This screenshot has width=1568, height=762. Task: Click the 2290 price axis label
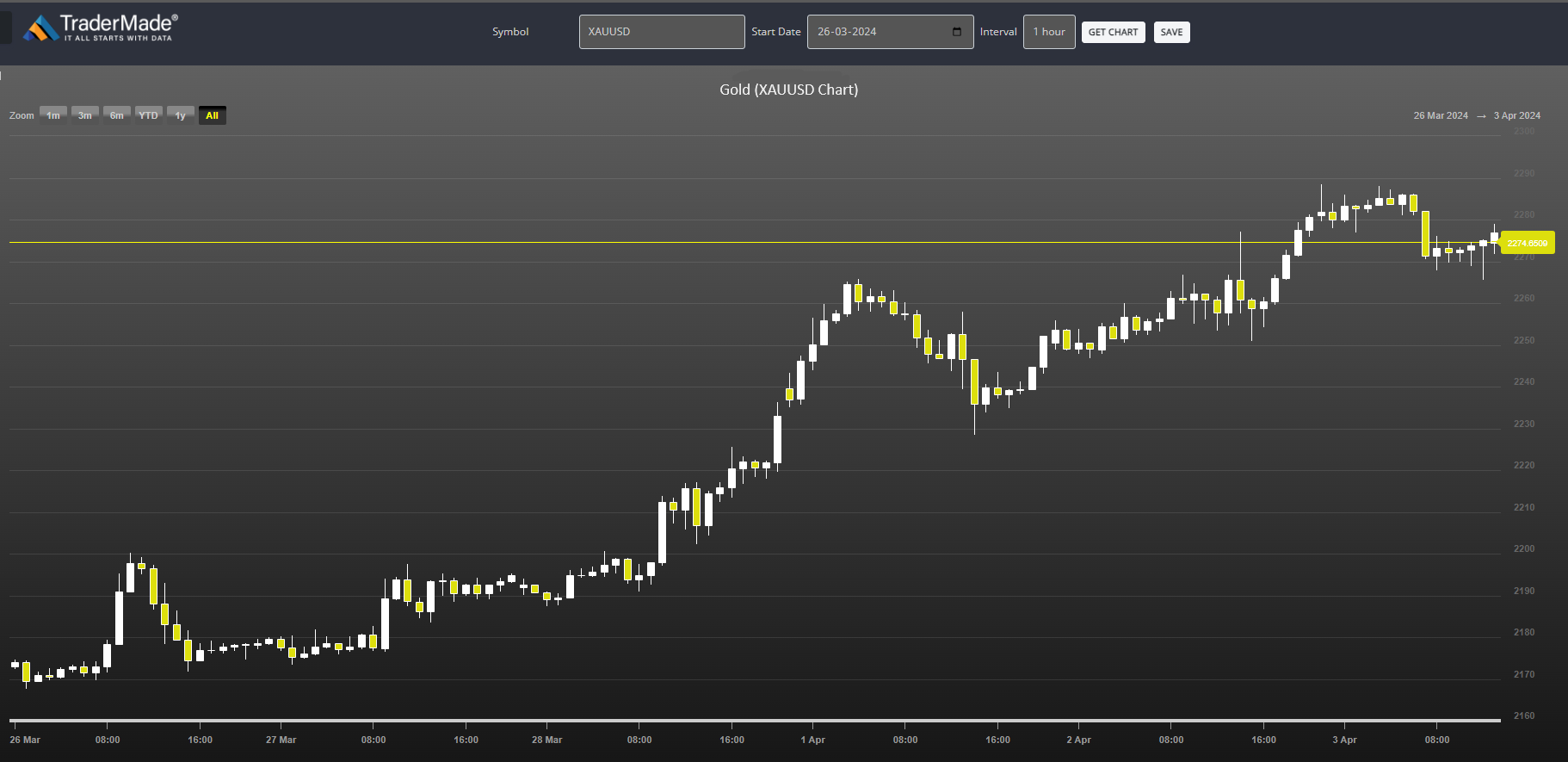click(x=1524, y=173)
